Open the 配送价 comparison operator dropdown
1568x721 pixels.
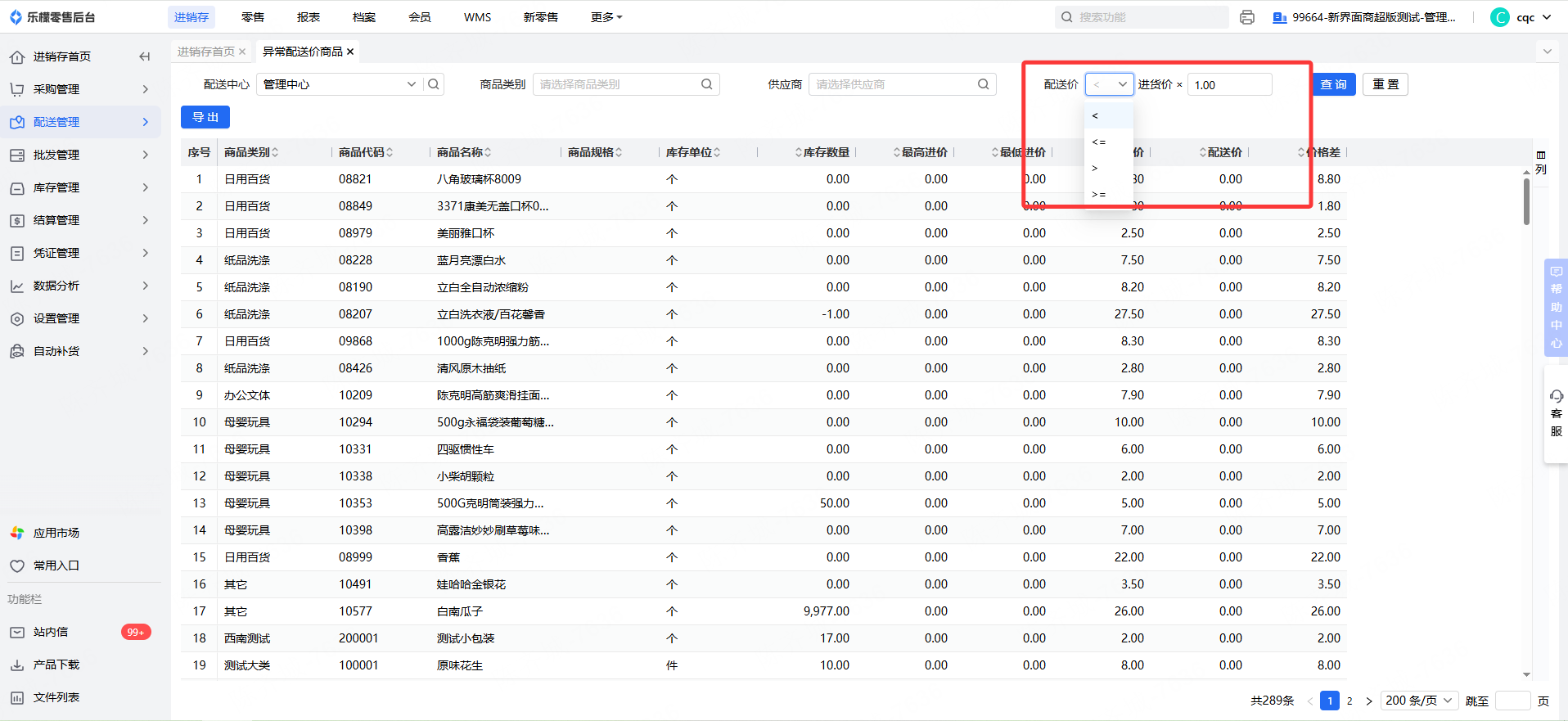click(x=1109, y=84)
